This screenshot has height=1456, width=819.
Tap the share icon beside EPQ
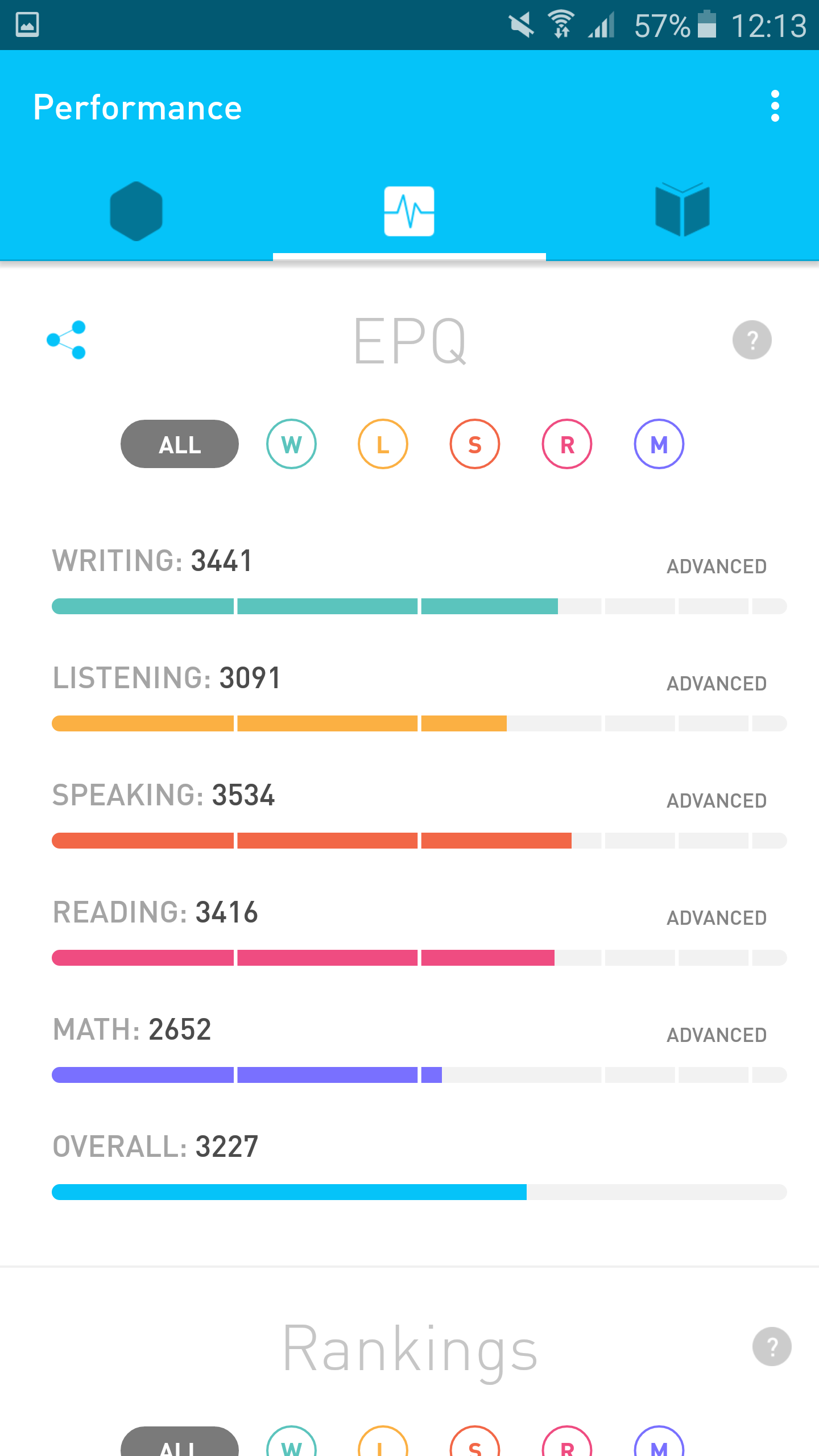coord(67,340)
